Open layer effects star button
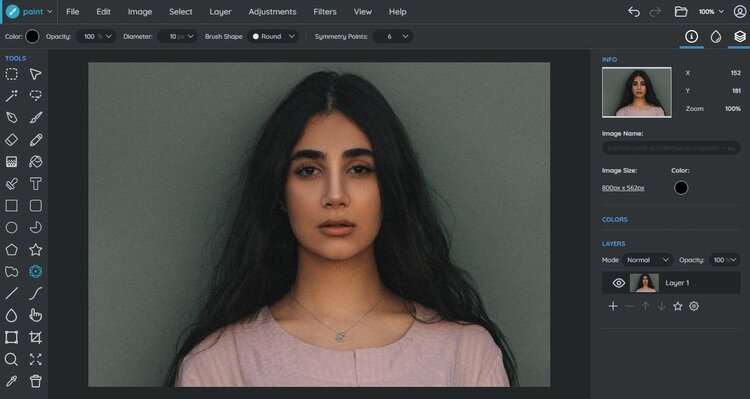The width and height of the screenshot is (750, 399). coord(677,306)
